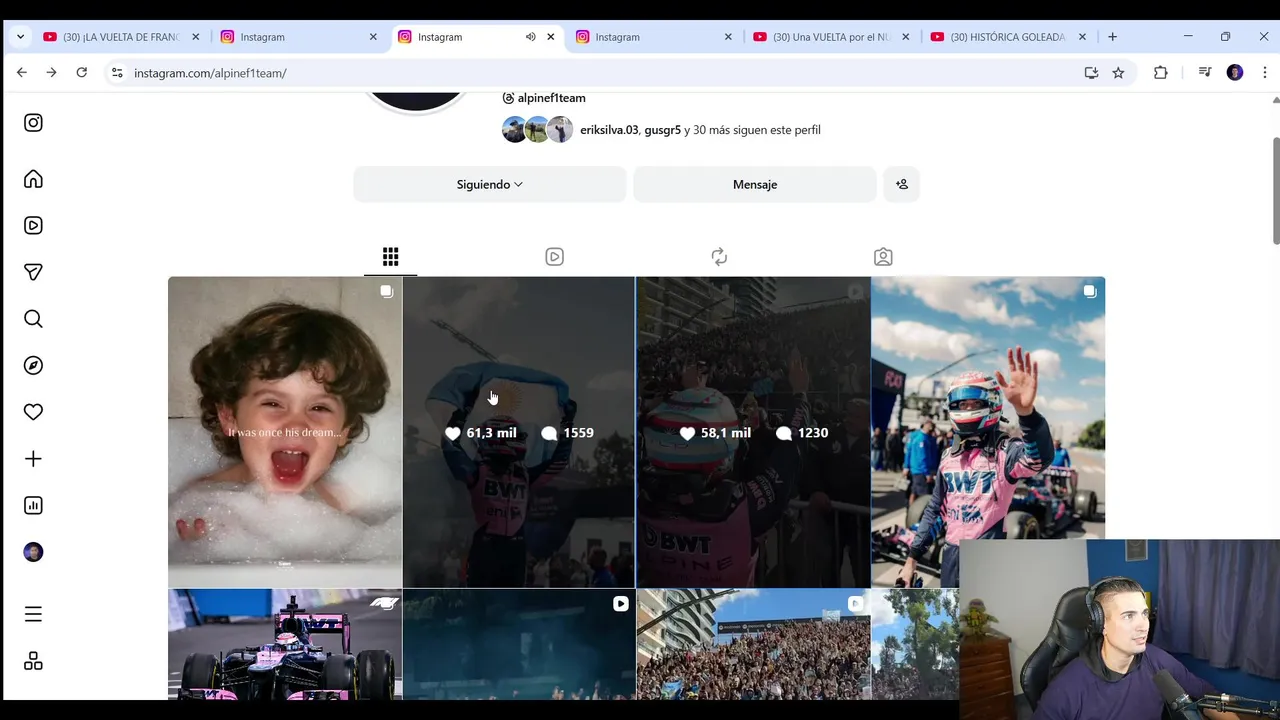
Task: Go forward with the browser forward arrow
Action: 52,73
